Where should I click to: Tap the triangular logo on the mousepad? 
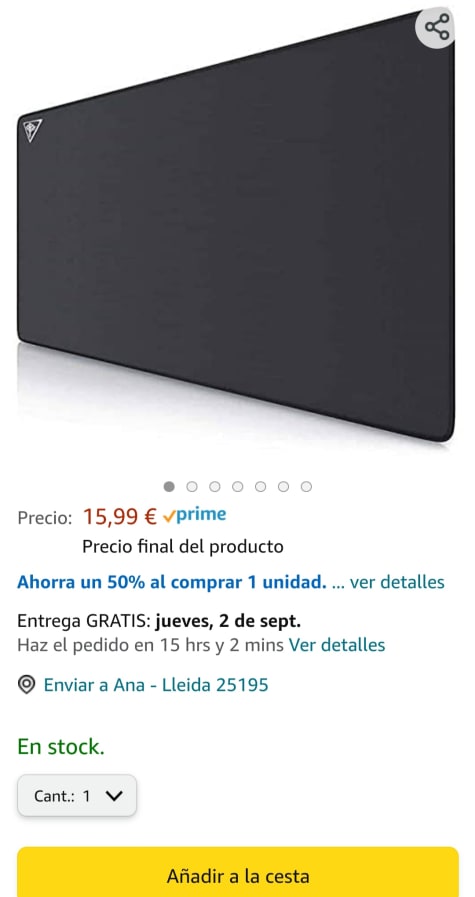click(x=33, y=131)
